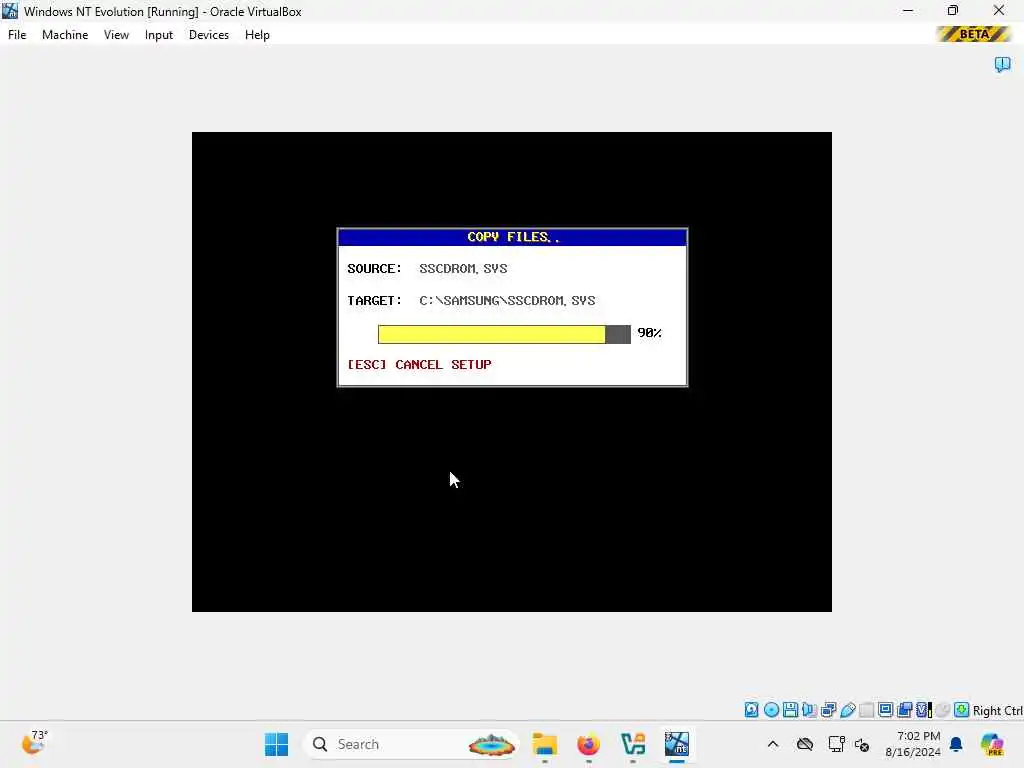
Task: Click the muted volume tray icon
Action: click(861, 744)
